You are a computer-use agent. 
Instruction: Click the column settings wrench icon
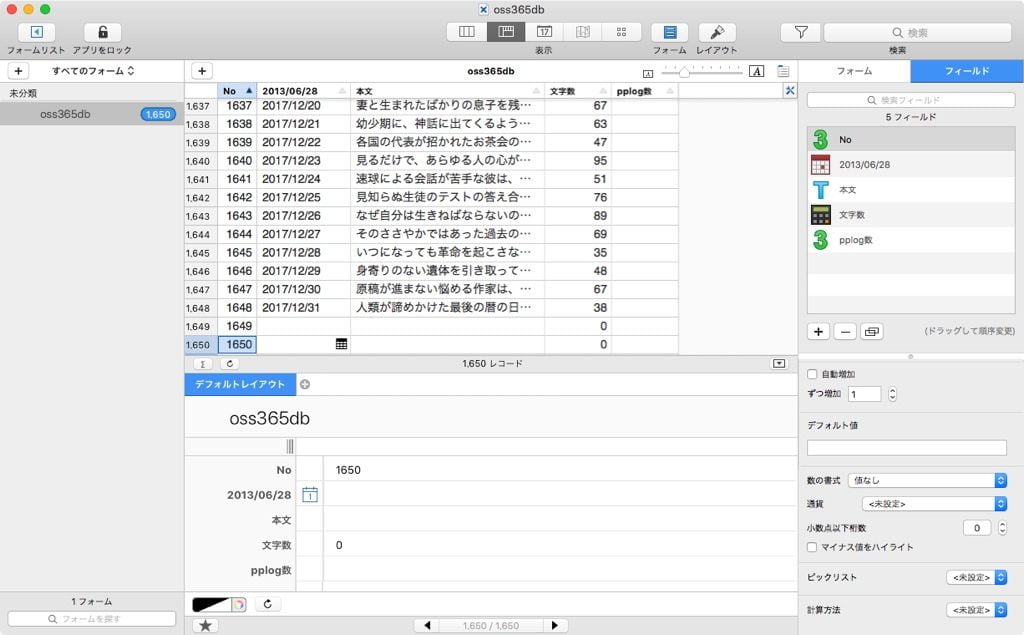(790, 91)
